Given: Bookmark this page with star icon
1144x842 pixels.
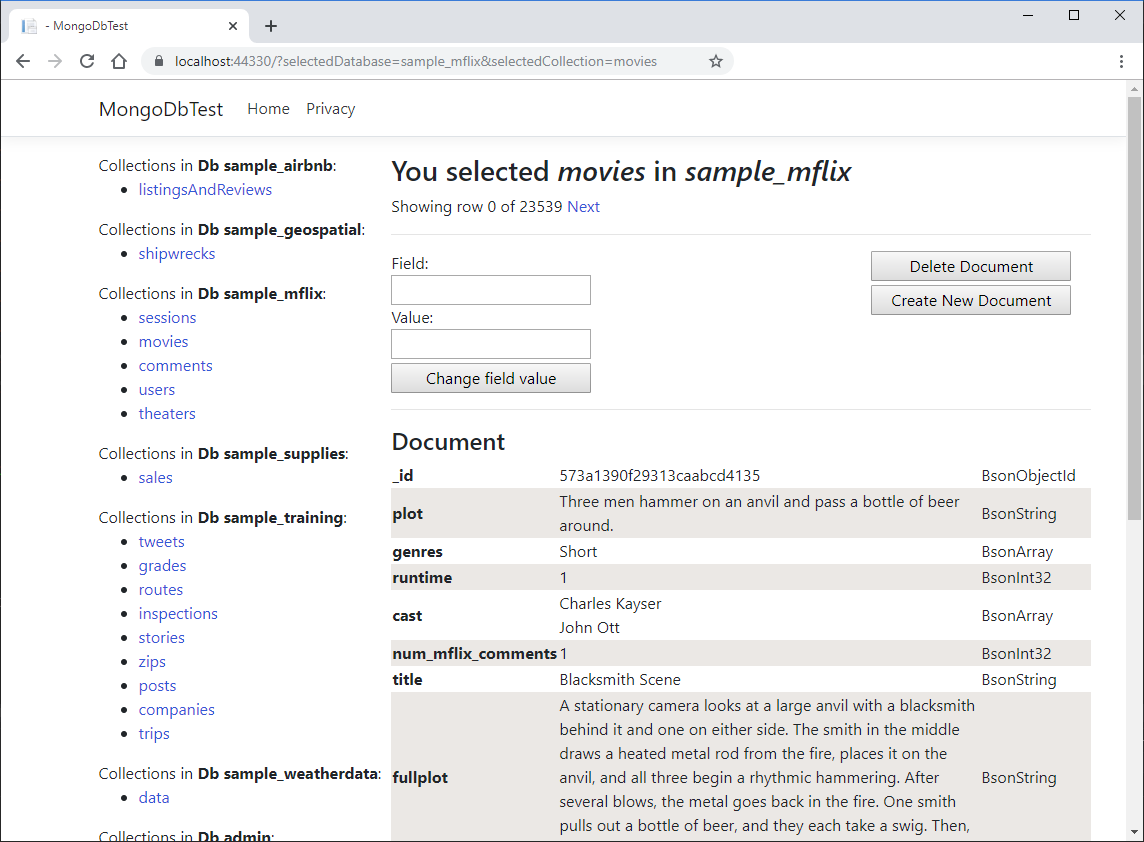Looking at the screenshot, I should (716, 61).
